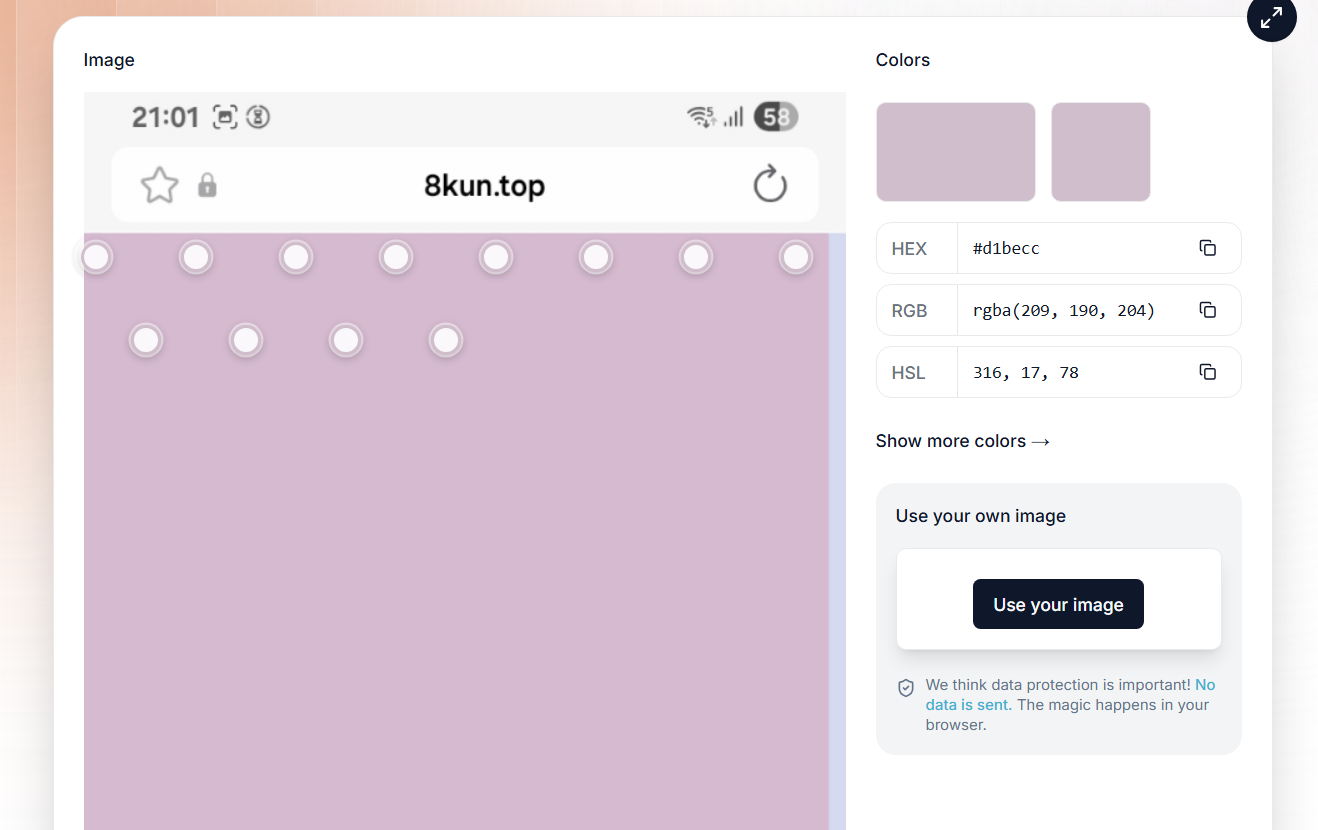Click the Wi-Fi status icon in image
The width and height of the screenshot is (1318, 830).
(701, 117)
